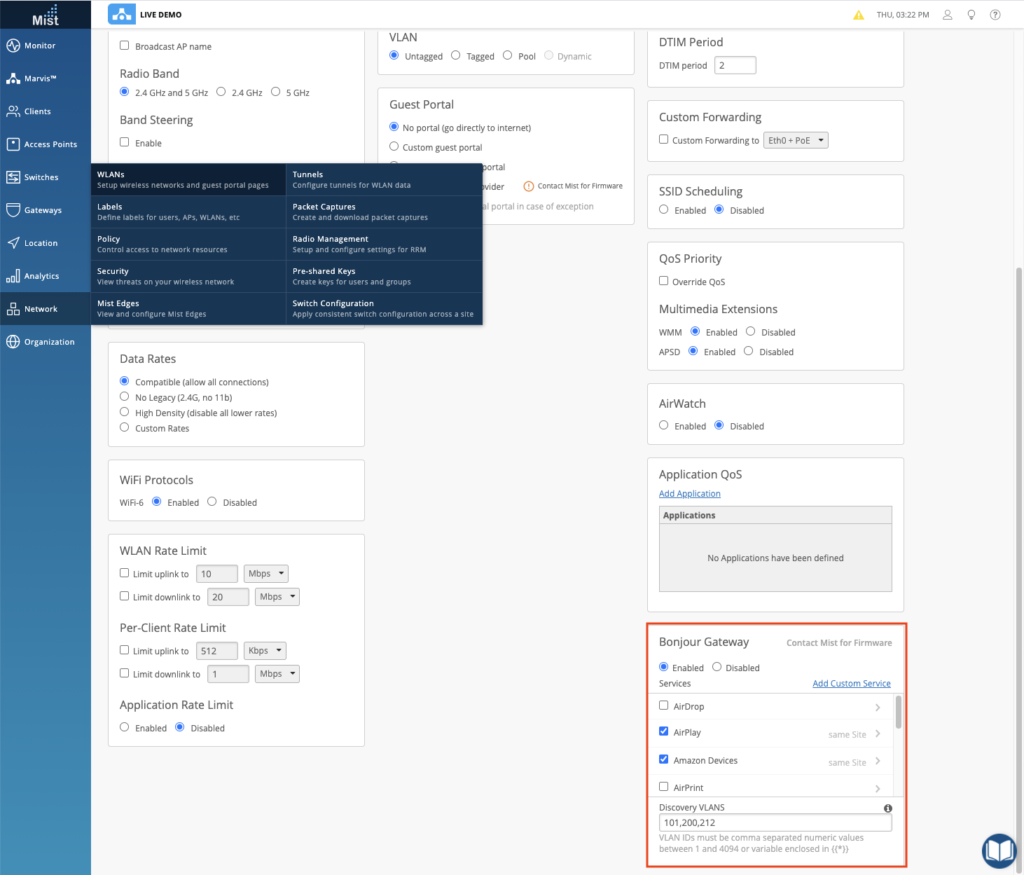Screen dimensions: 1024x875
Task: Click Add Application under Application QoS
Action: point(689,493)
